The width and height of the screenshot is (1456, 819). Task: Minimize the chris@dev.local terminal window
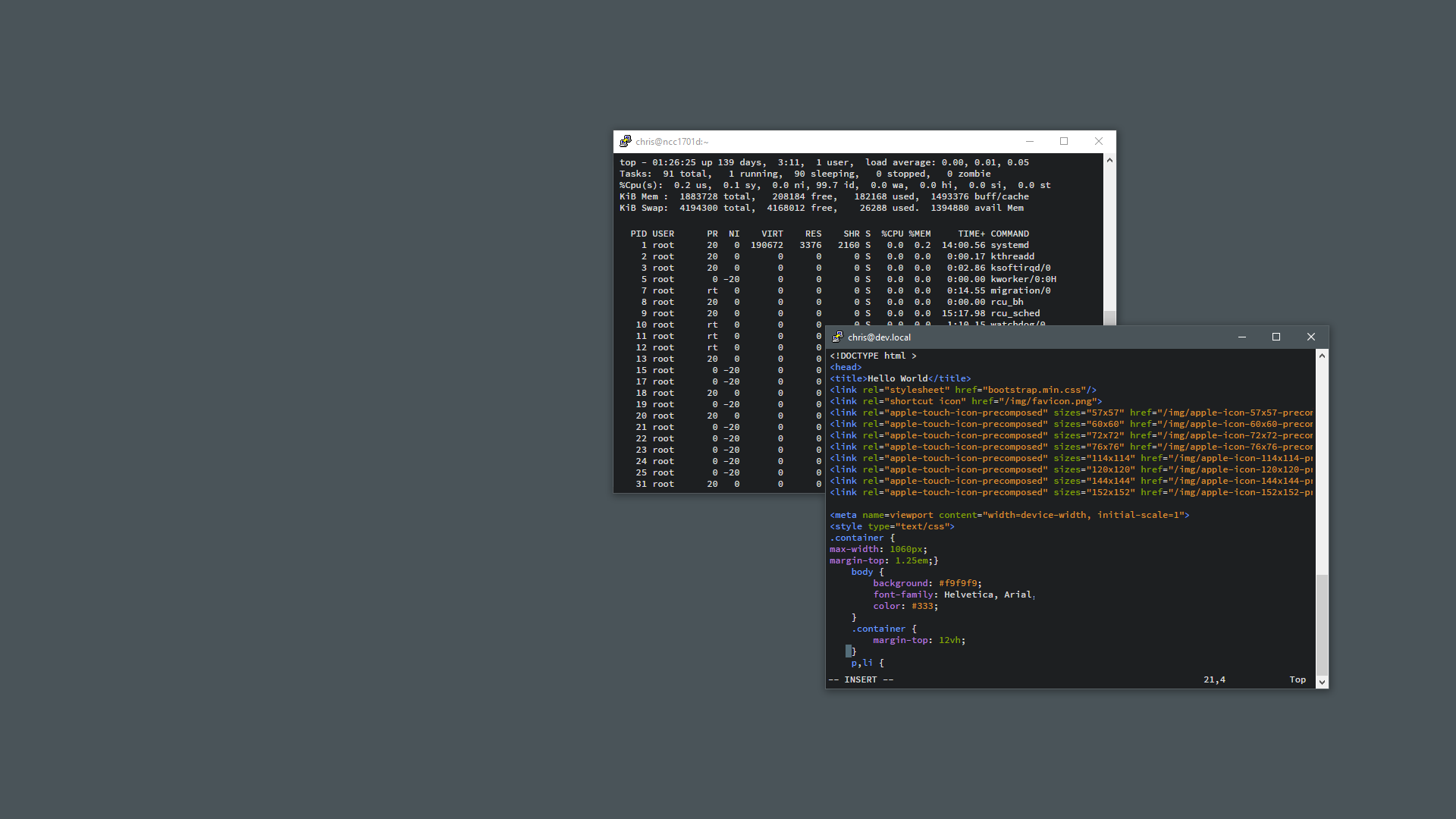click(1242, 337)
